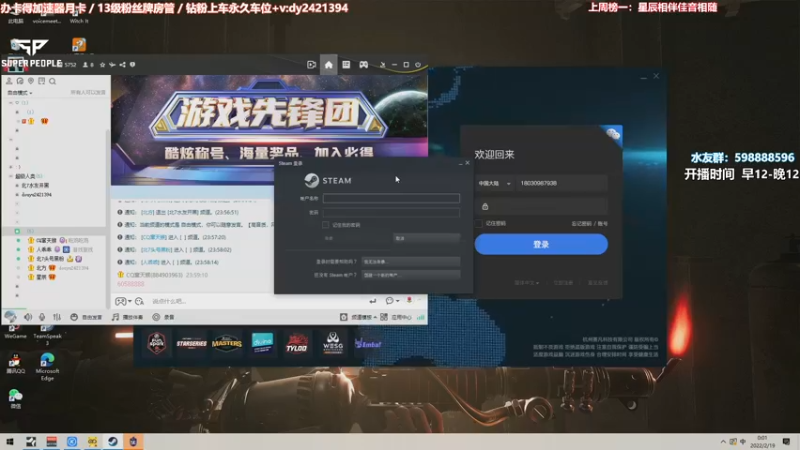Toggle the speaker icon in YY bottom bar
The image size is (800, 450).
click(28, 317)
